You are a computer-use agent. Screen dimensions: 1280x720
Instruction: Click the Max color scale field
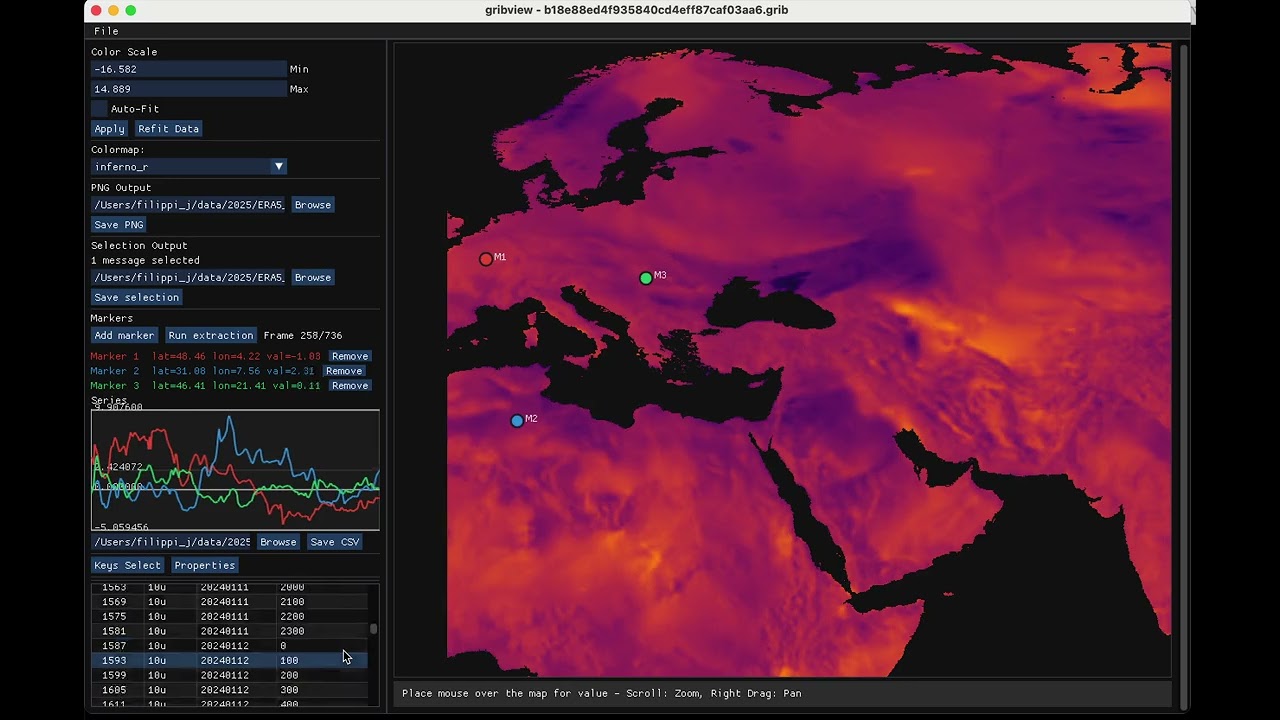click(x=189, y=89)
